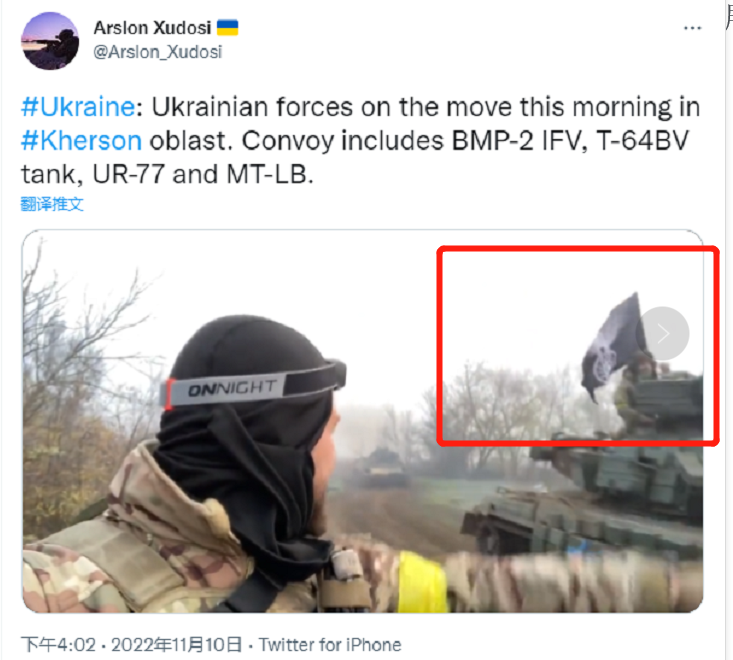
Task: Click the distant tank in the background
Action: coord(380,467)
